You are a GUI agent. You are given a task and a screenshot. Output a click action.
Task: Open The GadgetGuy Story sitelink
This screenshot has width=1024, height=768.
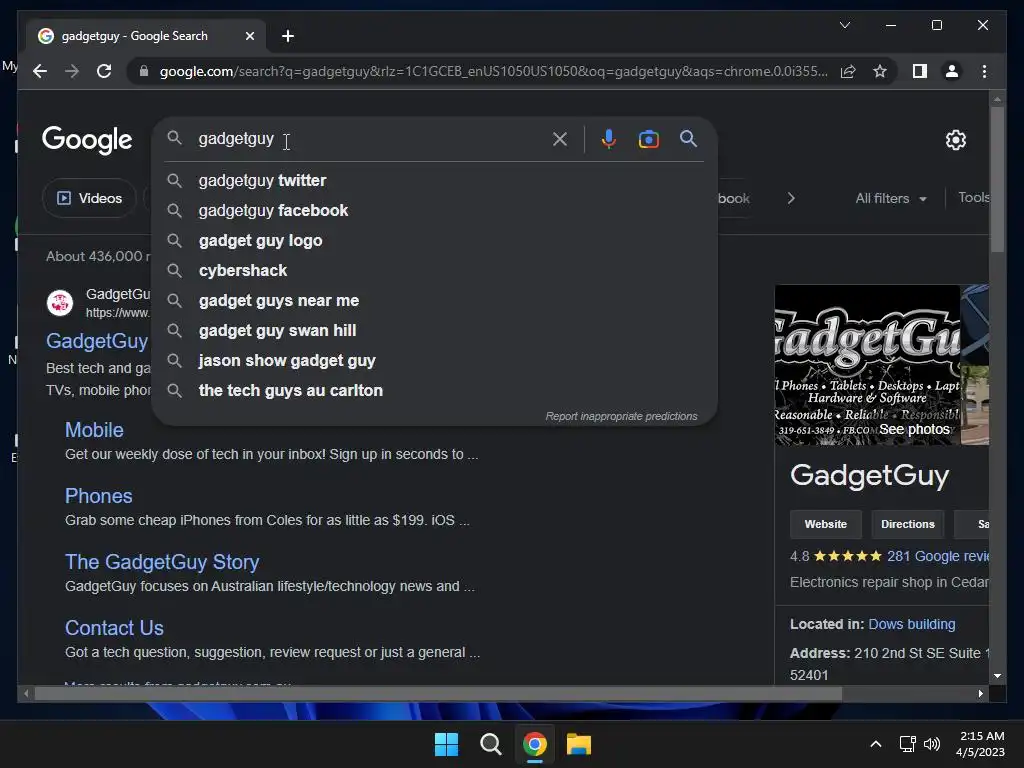(x=162, y=562)
